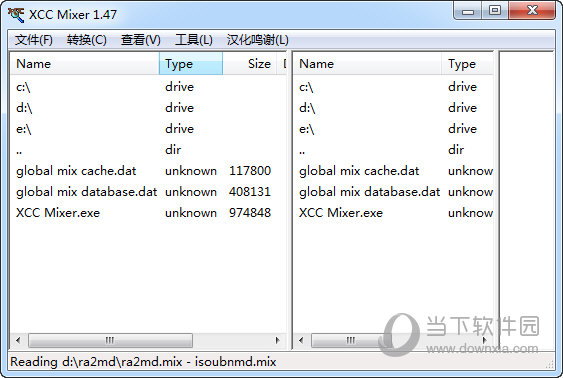
Task: Open the 工具(L) menu
Action: [194, 39]
